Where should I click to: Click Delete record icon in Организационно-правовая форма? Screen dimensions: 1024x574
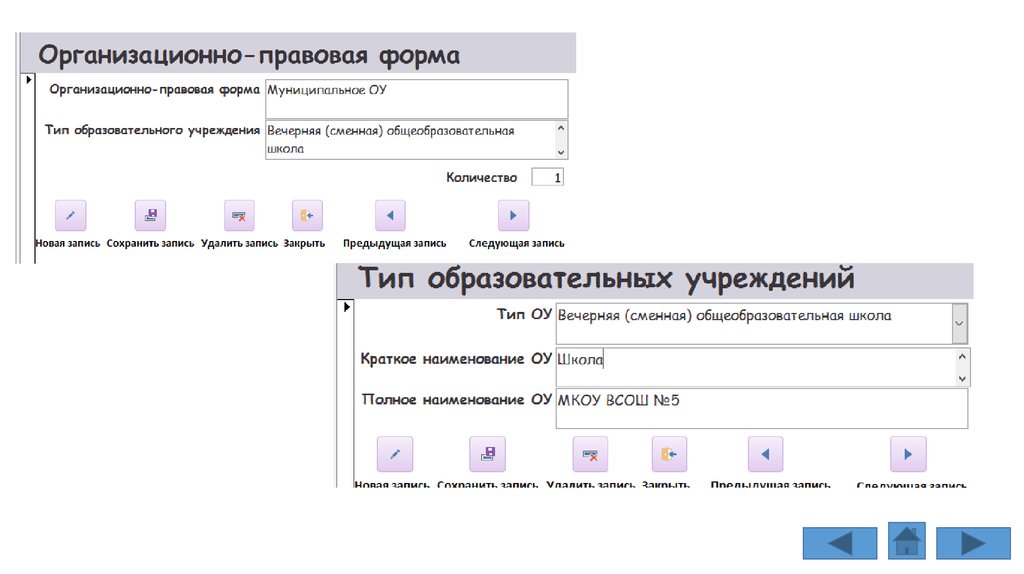tap(239, 215)
